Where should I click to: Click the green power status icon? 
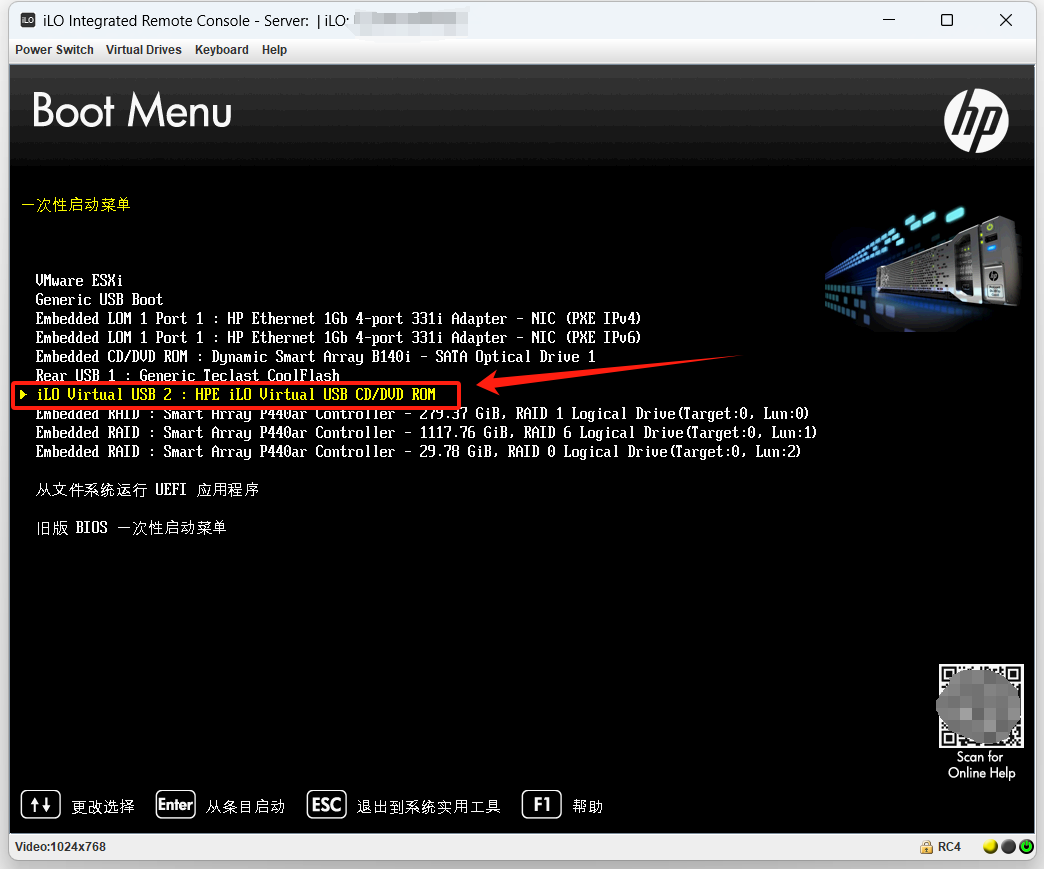(x=1026, y=847)
